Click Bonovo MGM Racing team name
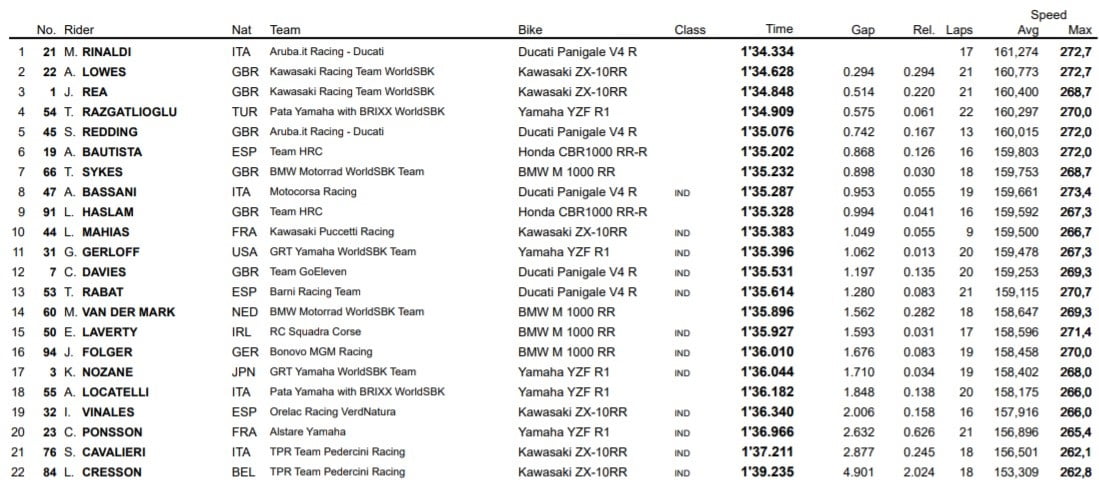Screen dimensions: 1099x495 [x=320, y=351]
